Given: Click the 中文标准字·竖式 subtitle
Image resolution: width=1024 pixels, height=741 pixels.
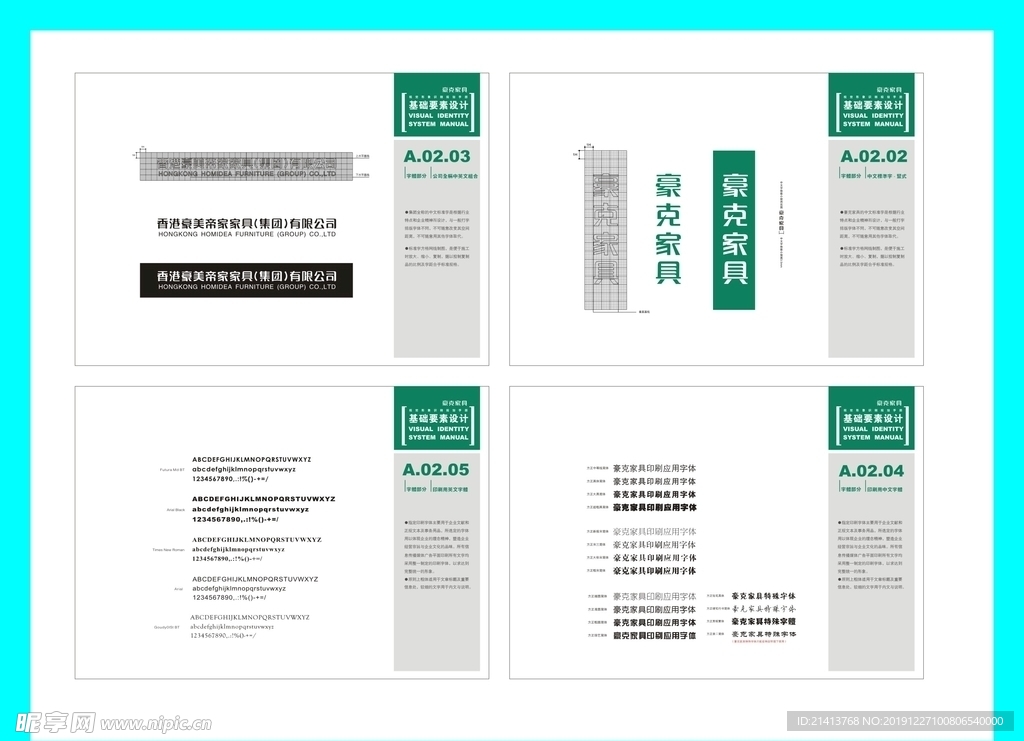Looking at the screenshot, I should (887, 176).
